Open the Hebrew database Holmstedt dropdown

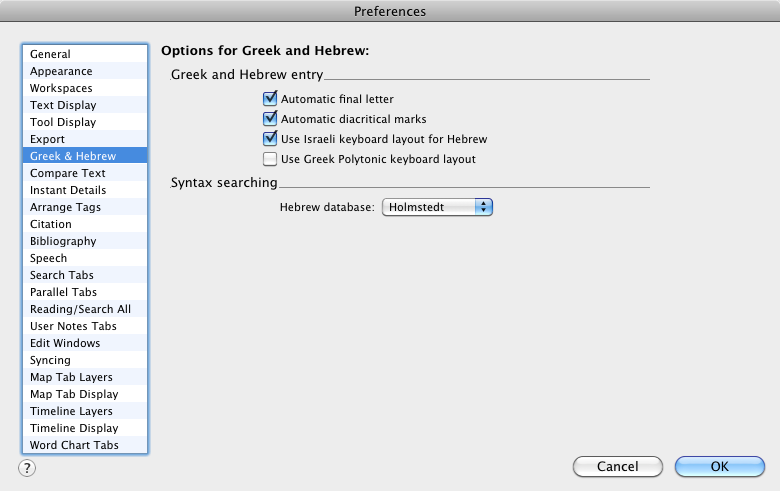click(437, 207)
